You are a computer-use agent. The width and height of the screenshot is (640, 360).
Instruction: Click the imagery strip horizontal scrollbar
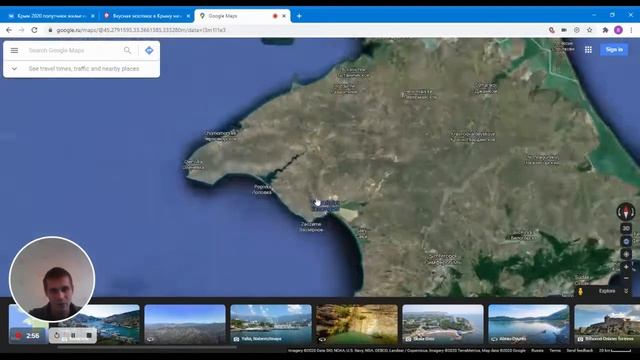click(147, 347)
